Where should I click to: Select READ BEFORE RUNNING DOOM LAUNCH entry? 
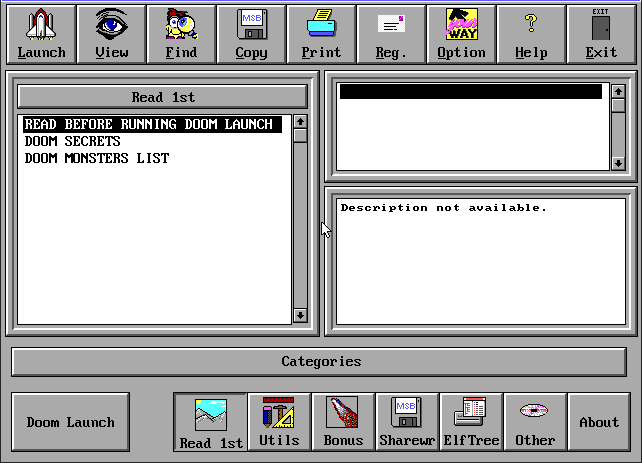coord(152,124)
